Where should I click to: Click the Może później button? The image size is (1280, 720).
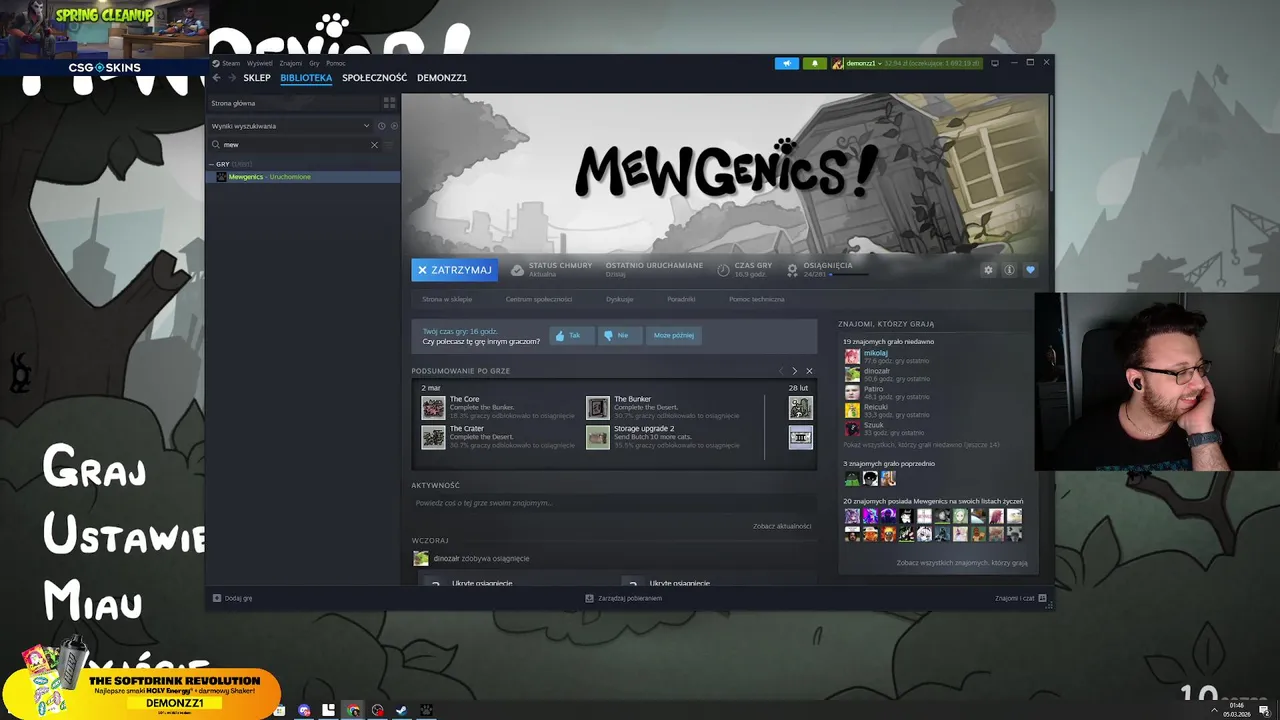(x=674, y=336)
